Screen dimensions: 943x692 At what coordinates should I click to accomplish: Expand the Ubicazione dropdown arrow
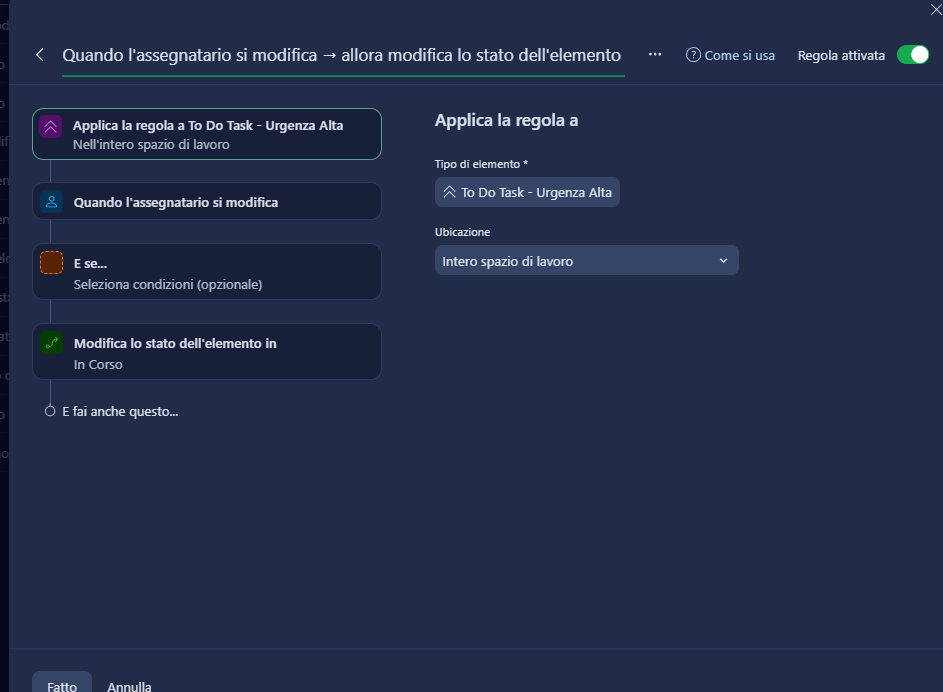click(724, 261)
